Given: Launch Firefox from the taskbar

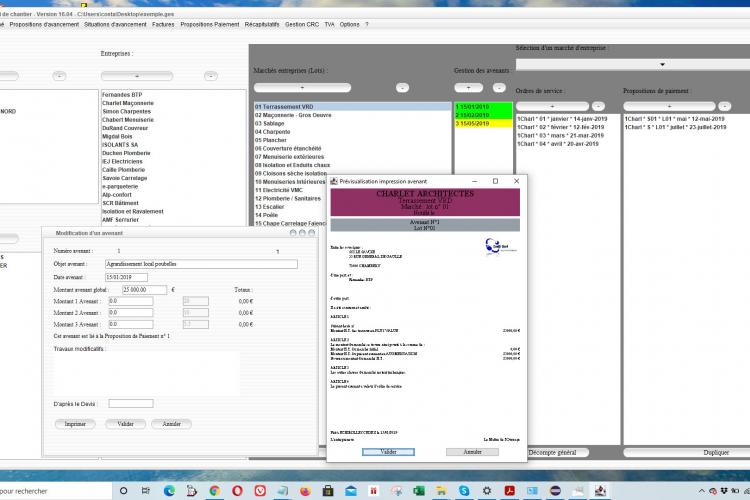Looking at the screenshot, I should pyautogui.click(x=305, y=490).
